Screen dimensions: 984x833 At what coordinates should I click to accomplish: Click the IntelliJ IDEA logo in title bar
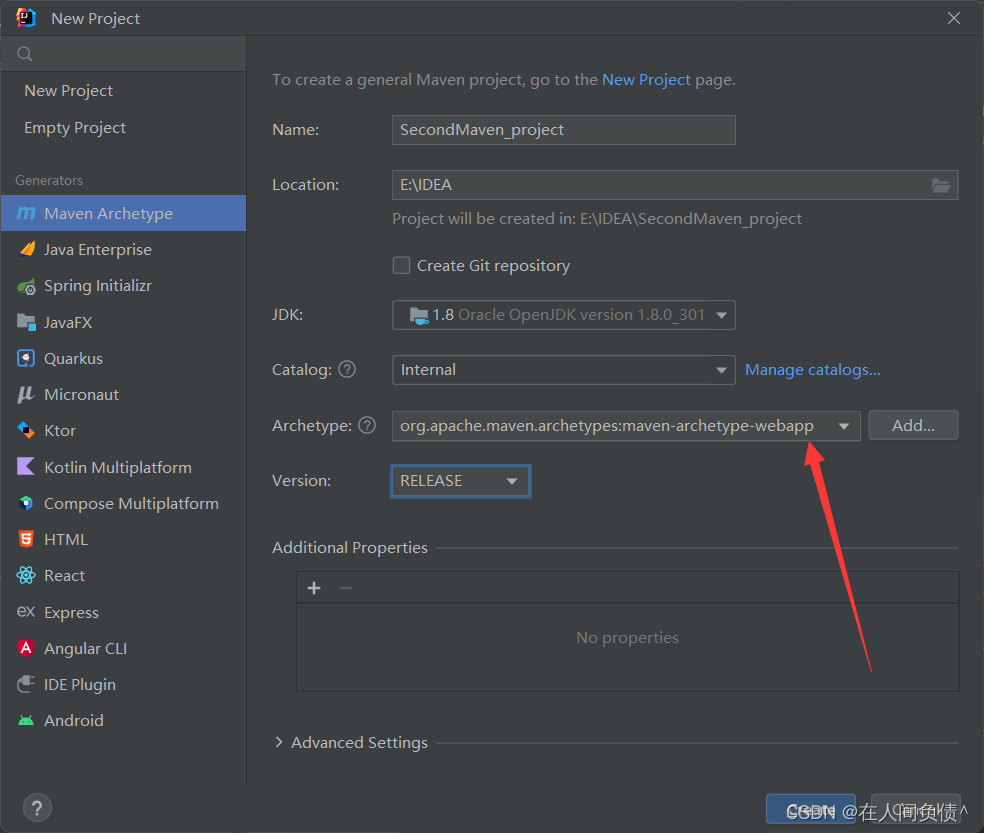[26, 18]
